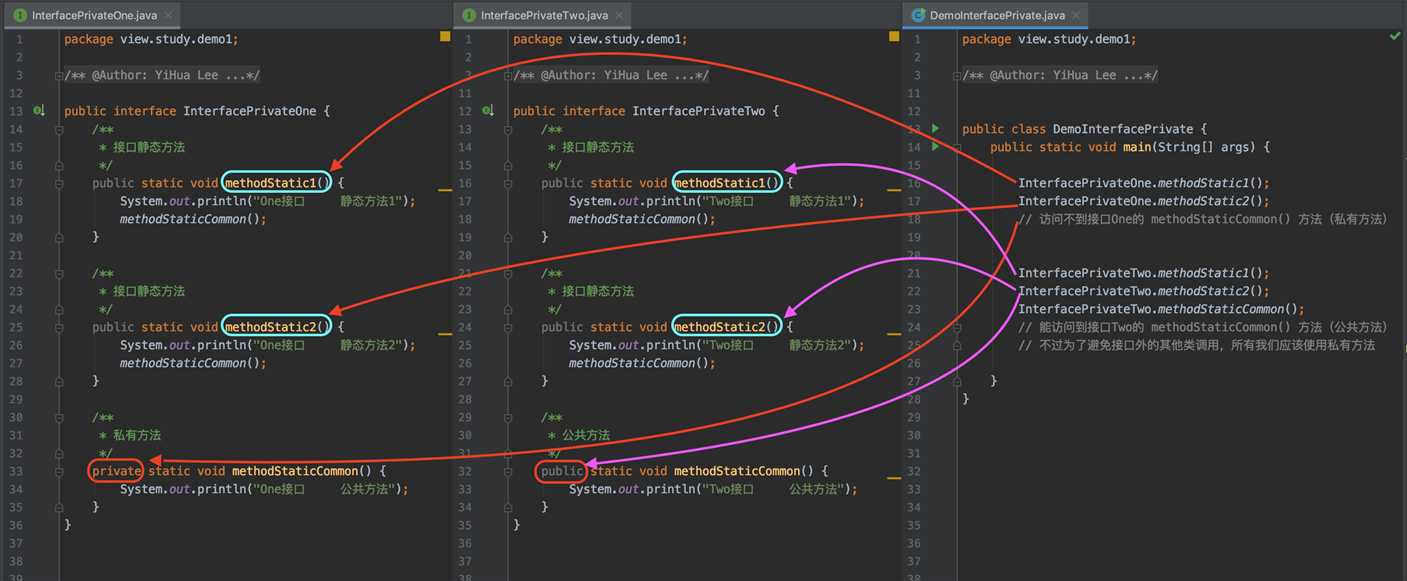1407x581 pixels.
Task: Switch to the InterfacePrivateTwo.java tab
Action: click(544, 16)
